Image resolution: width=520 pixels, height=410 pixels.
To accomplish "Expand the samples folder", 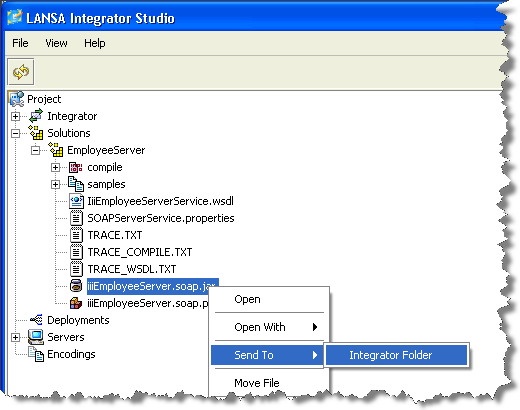I will 56,184.
